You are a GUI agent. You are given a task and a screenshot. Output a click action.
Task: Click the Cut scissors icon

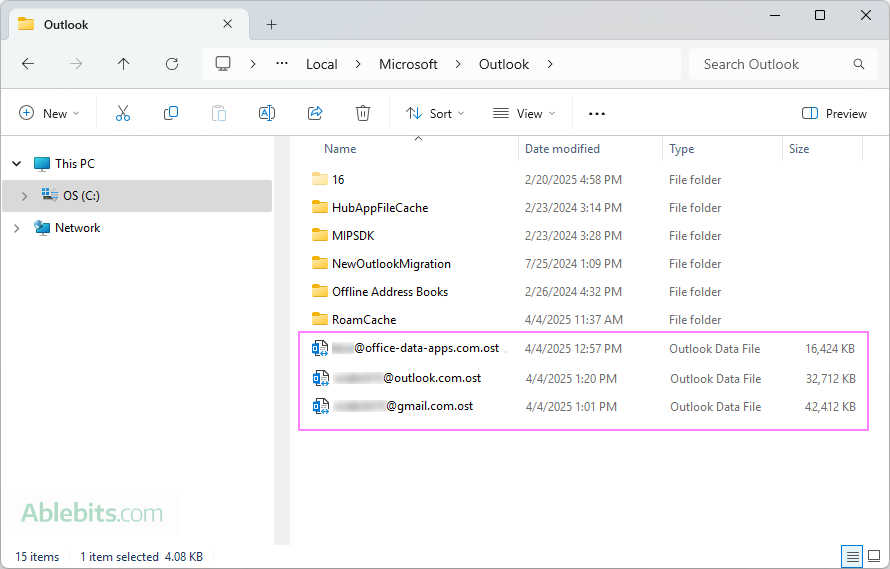(123, 113)
